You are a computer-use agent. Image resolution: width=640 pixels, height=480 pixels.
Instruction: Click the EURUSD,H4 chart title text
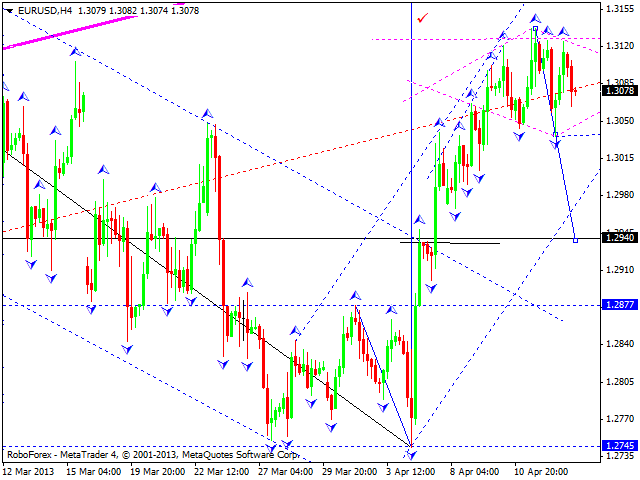click(44, 10)
